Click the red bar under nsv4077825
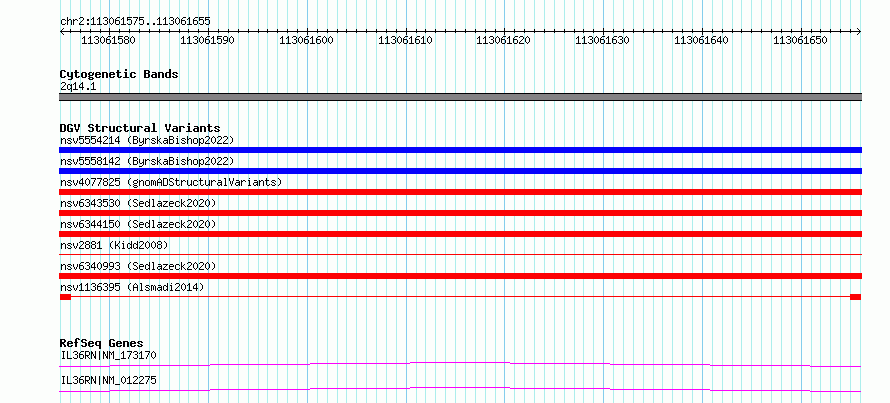Screen dimensions: 890x403 point(460,192)
